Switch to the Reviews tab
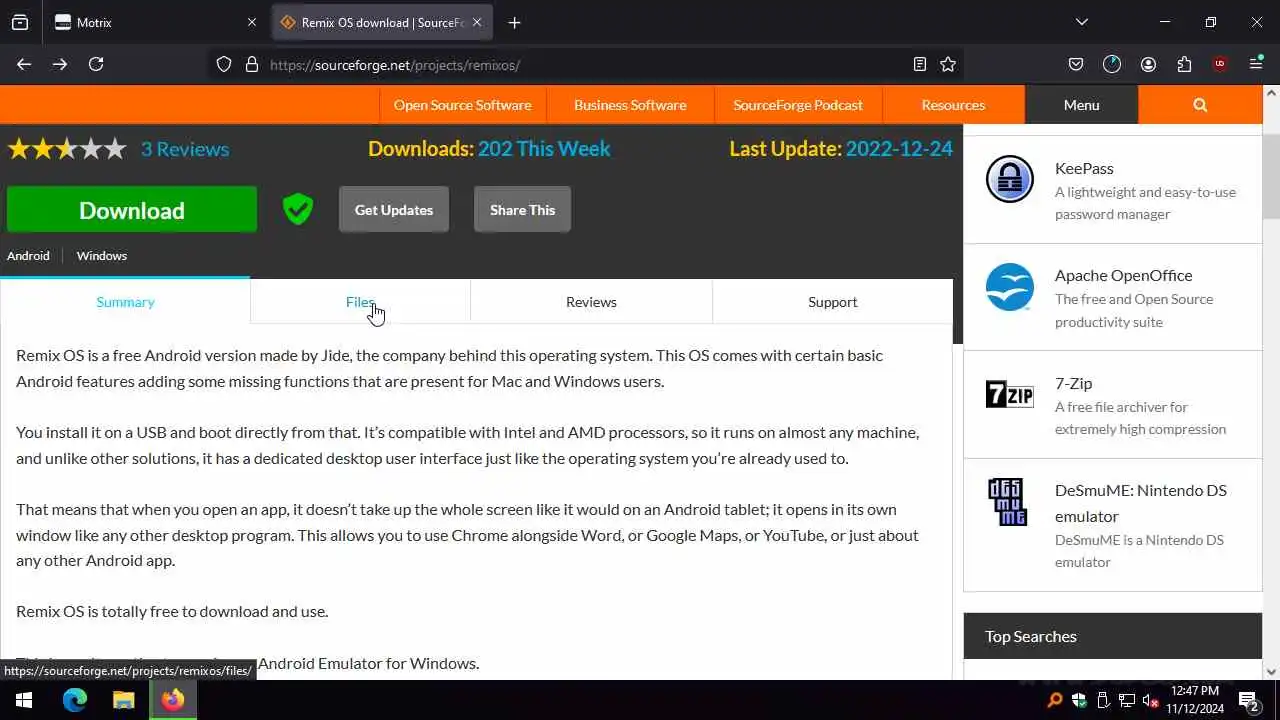The width and height of the screenshot is (1280, 720). [591, 302]
